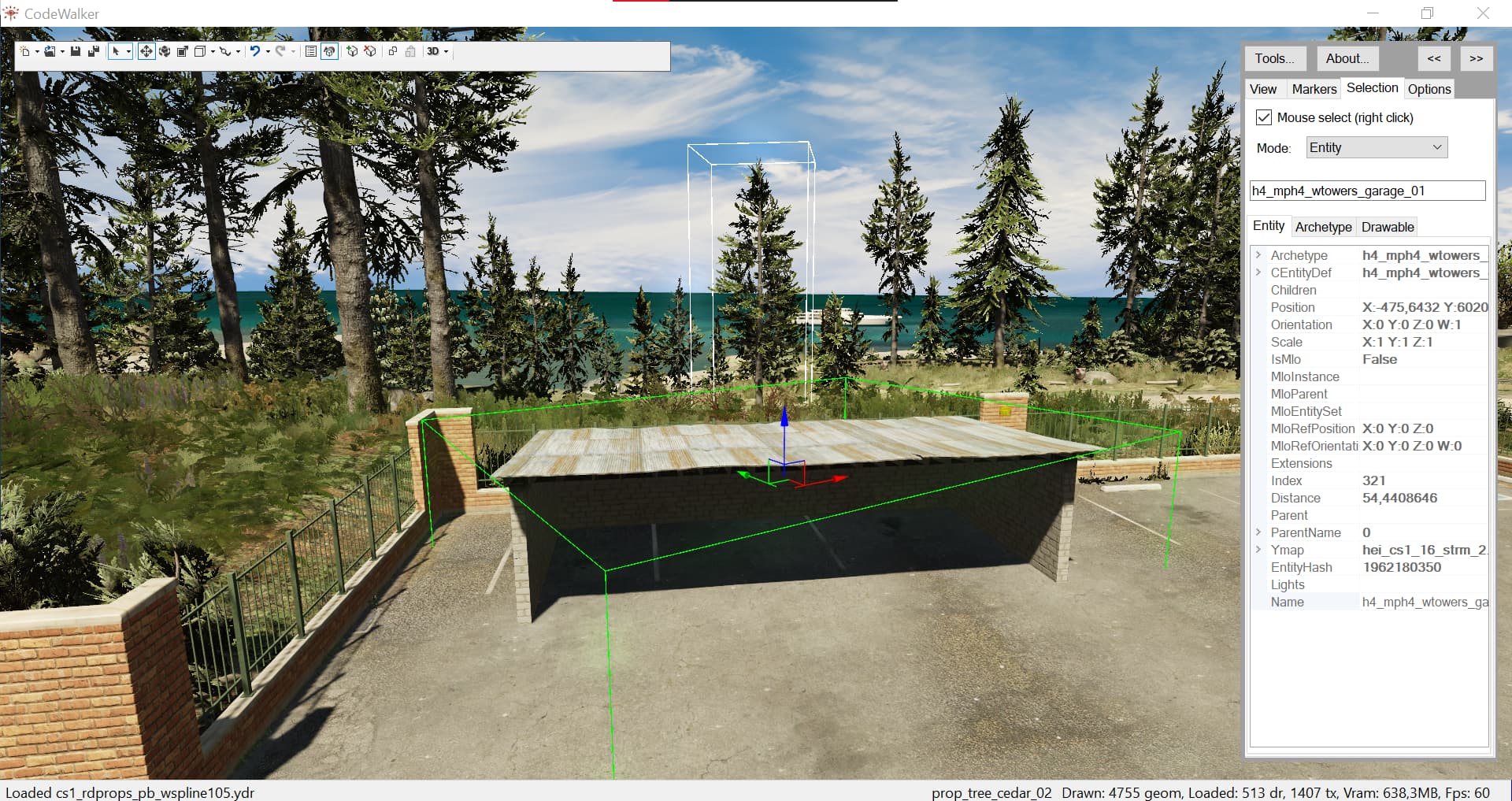Switch to the Drawable sub-tab

point(1388,227)
